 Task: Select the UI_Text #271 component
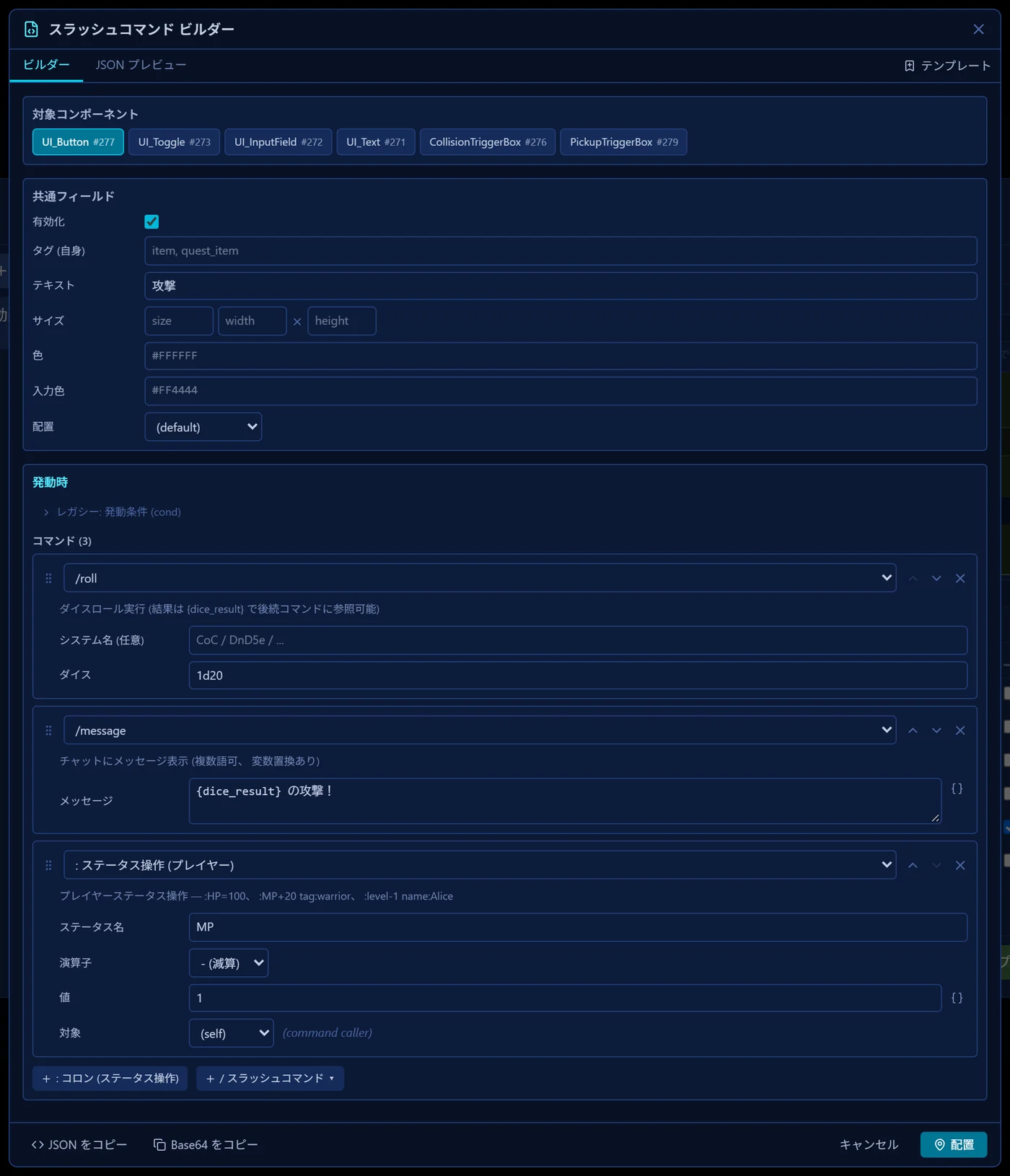[x=376, y=142]
